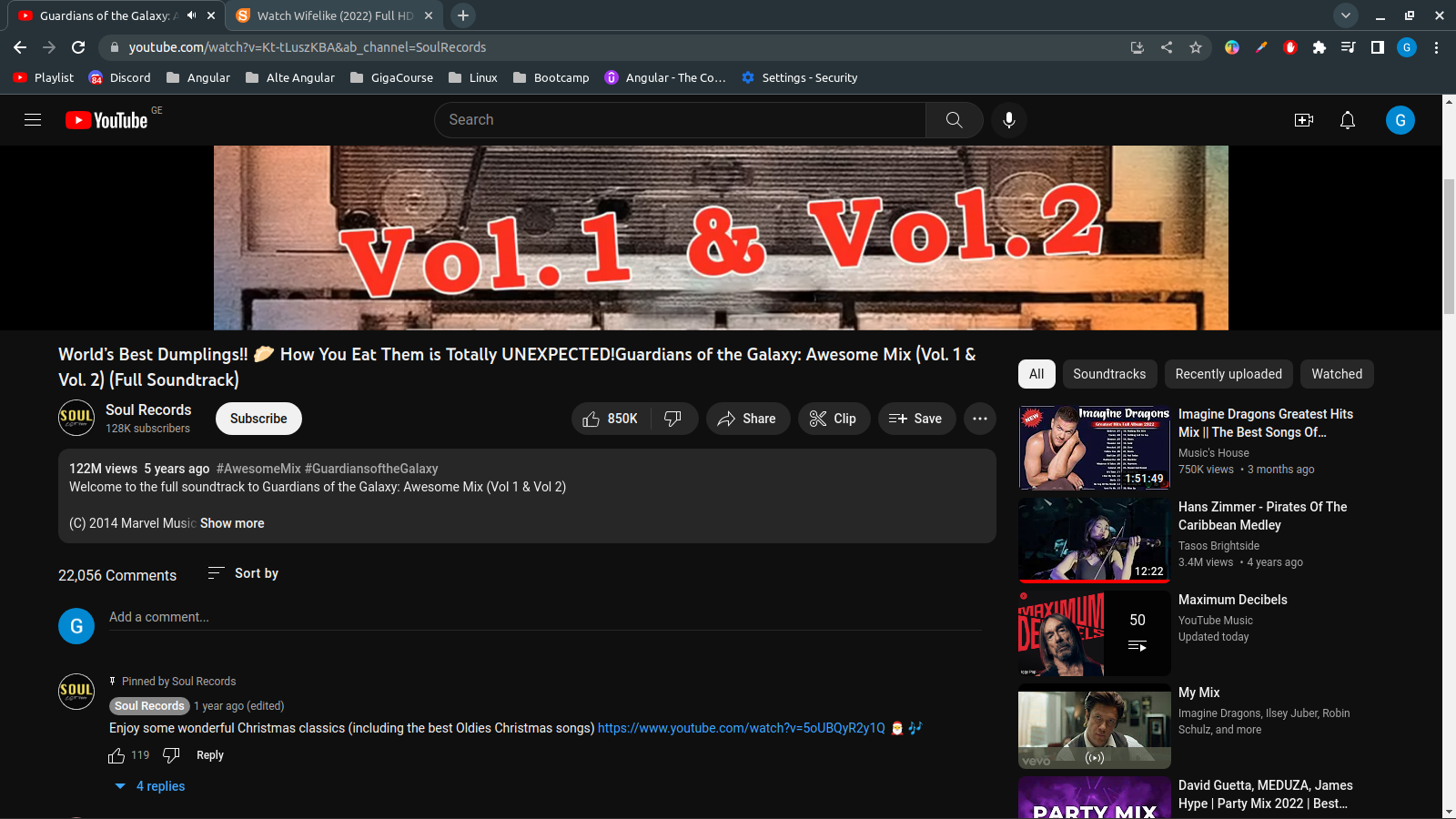Dislike the video
The height and width of the screenshot is (819, 1456).
[673, 419]
